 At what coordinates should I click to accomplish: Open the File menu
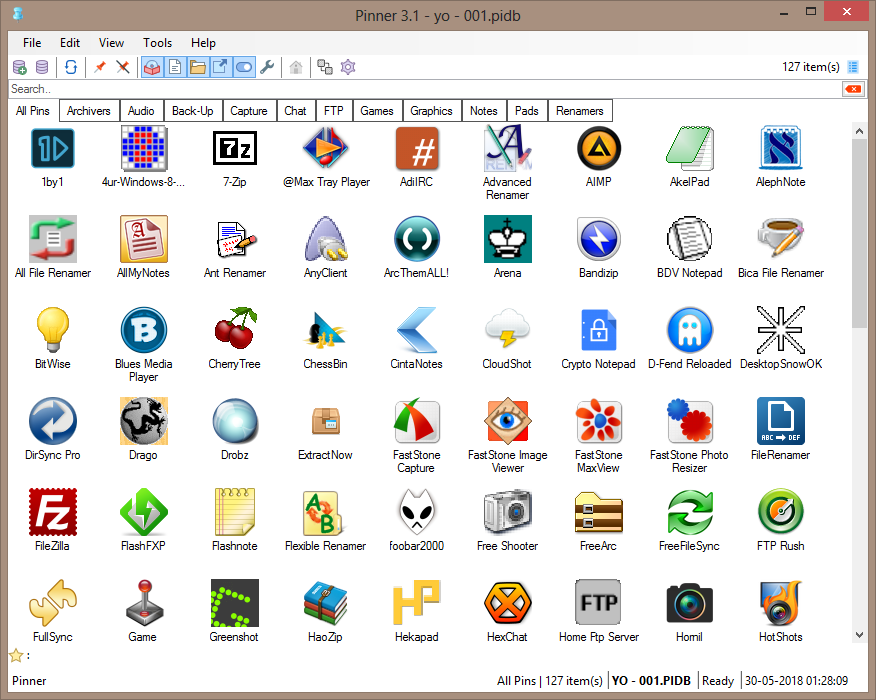click(32, 43)
